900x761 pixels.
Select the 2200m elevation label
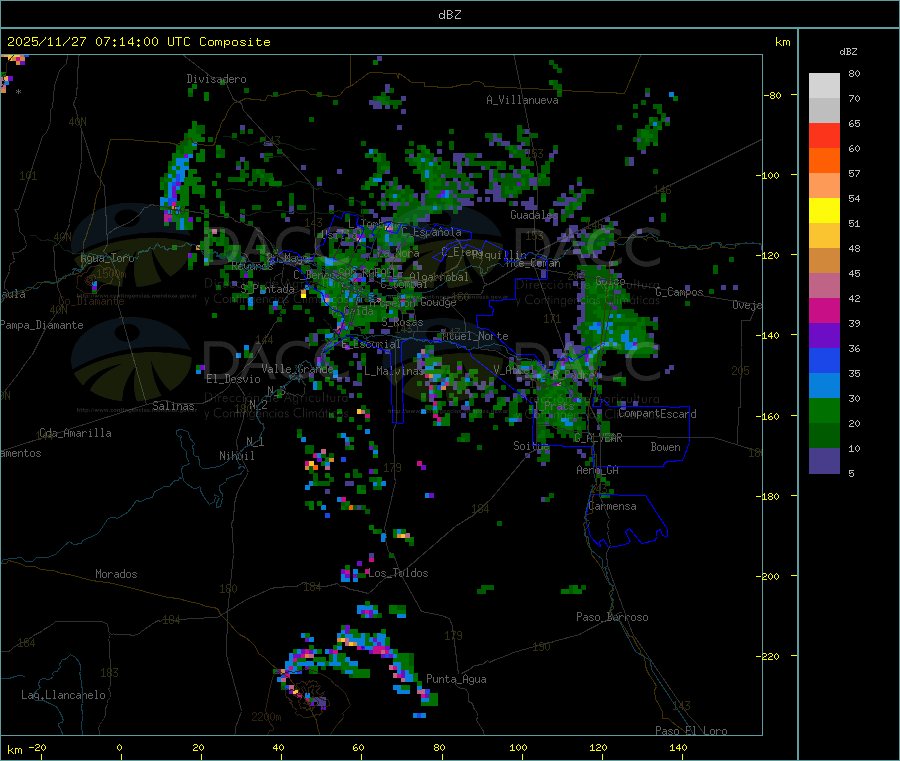pyautogui.click(x=266, y=717)
